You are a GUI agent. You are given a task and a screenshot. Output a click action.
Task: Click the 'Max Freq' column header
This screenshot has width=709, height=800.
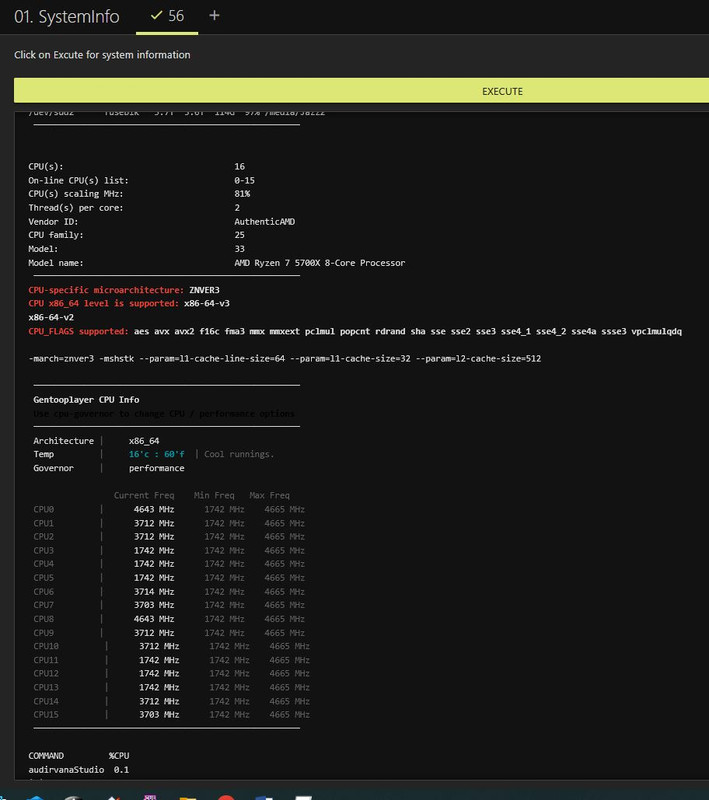click(269, 495)
